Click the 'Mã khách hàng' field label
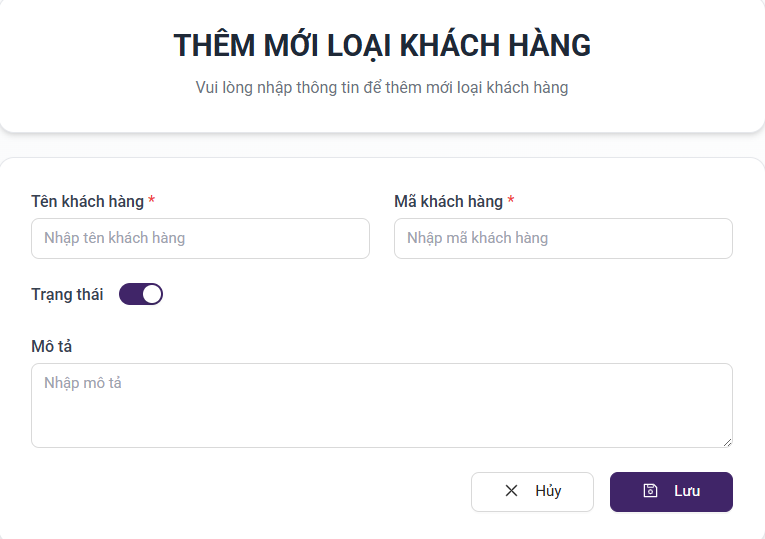 [x=448, y=201]
